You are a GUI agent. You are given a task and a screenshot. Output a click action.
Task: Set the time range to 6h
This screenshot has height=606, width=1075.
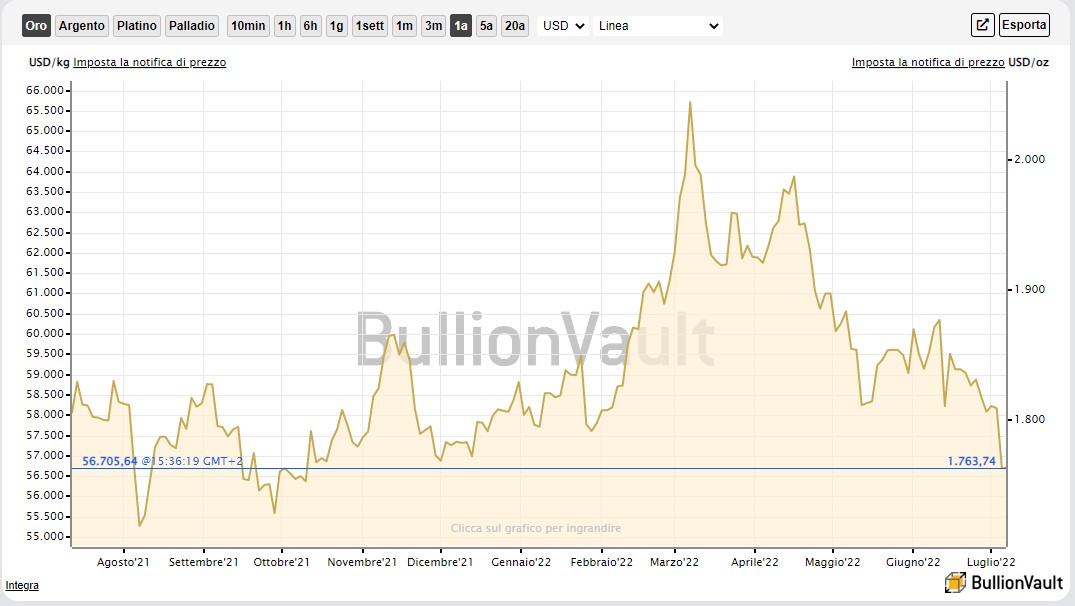pyautogui.click(x=311, y=26)
